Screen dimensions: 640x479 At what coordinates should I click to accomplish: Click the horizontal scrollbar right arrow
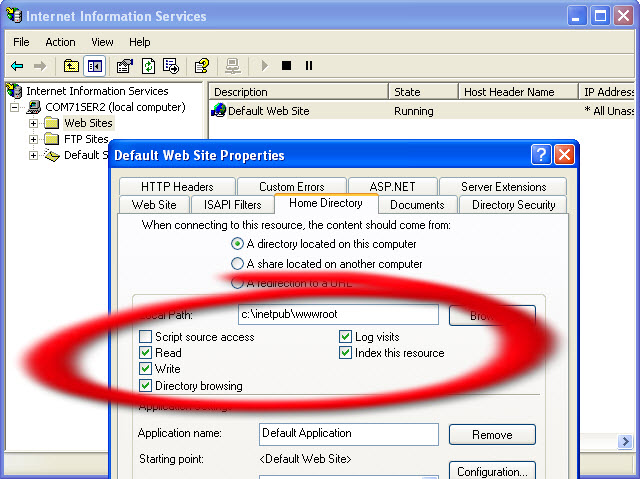(625, 441)
